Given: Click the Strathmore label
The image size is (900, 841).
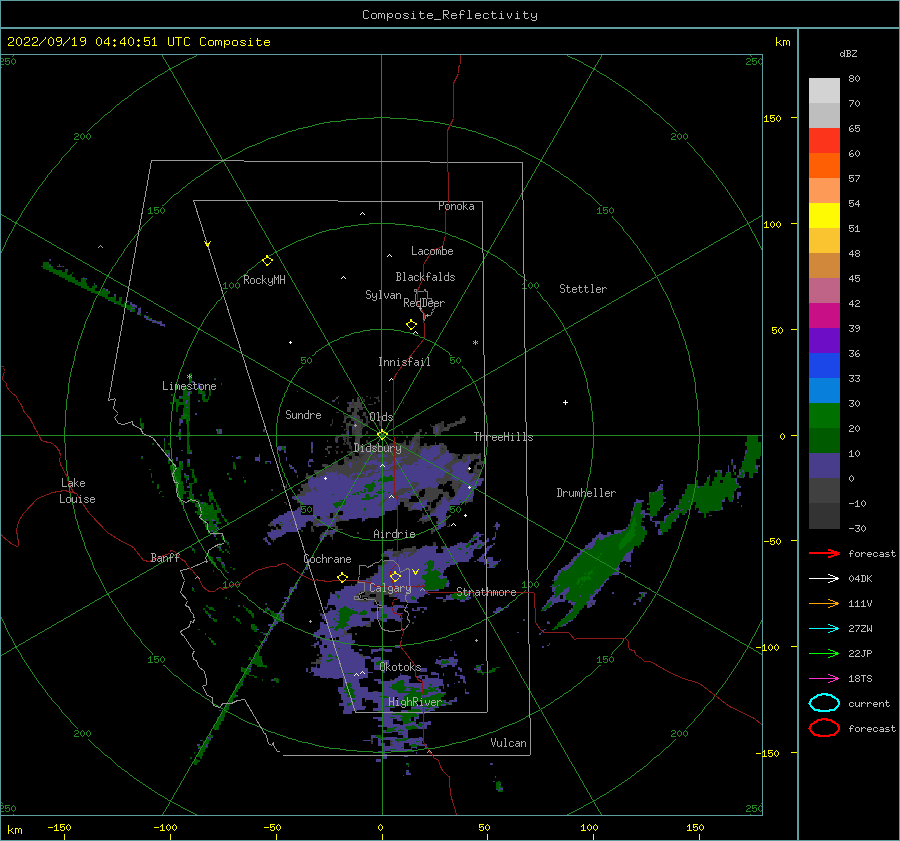Looking at the screenshot, I should click(x=486, y=592).
